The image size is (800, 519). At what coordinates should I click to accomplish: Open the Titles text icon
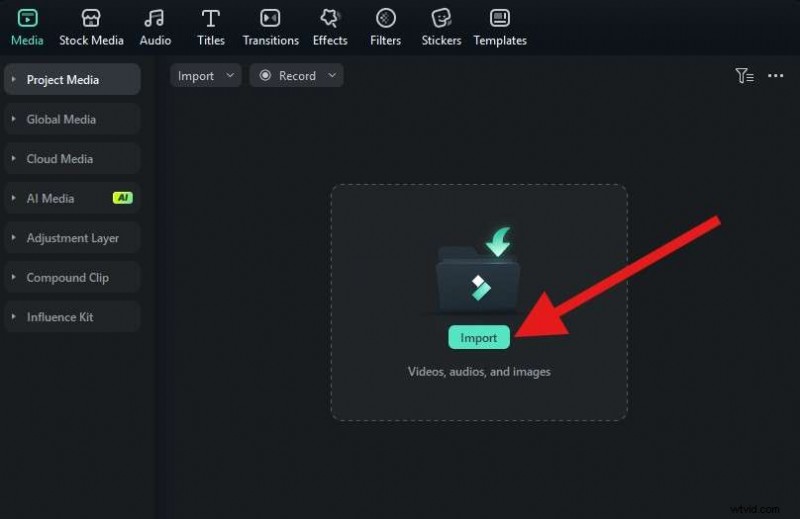tap(210, 19)
